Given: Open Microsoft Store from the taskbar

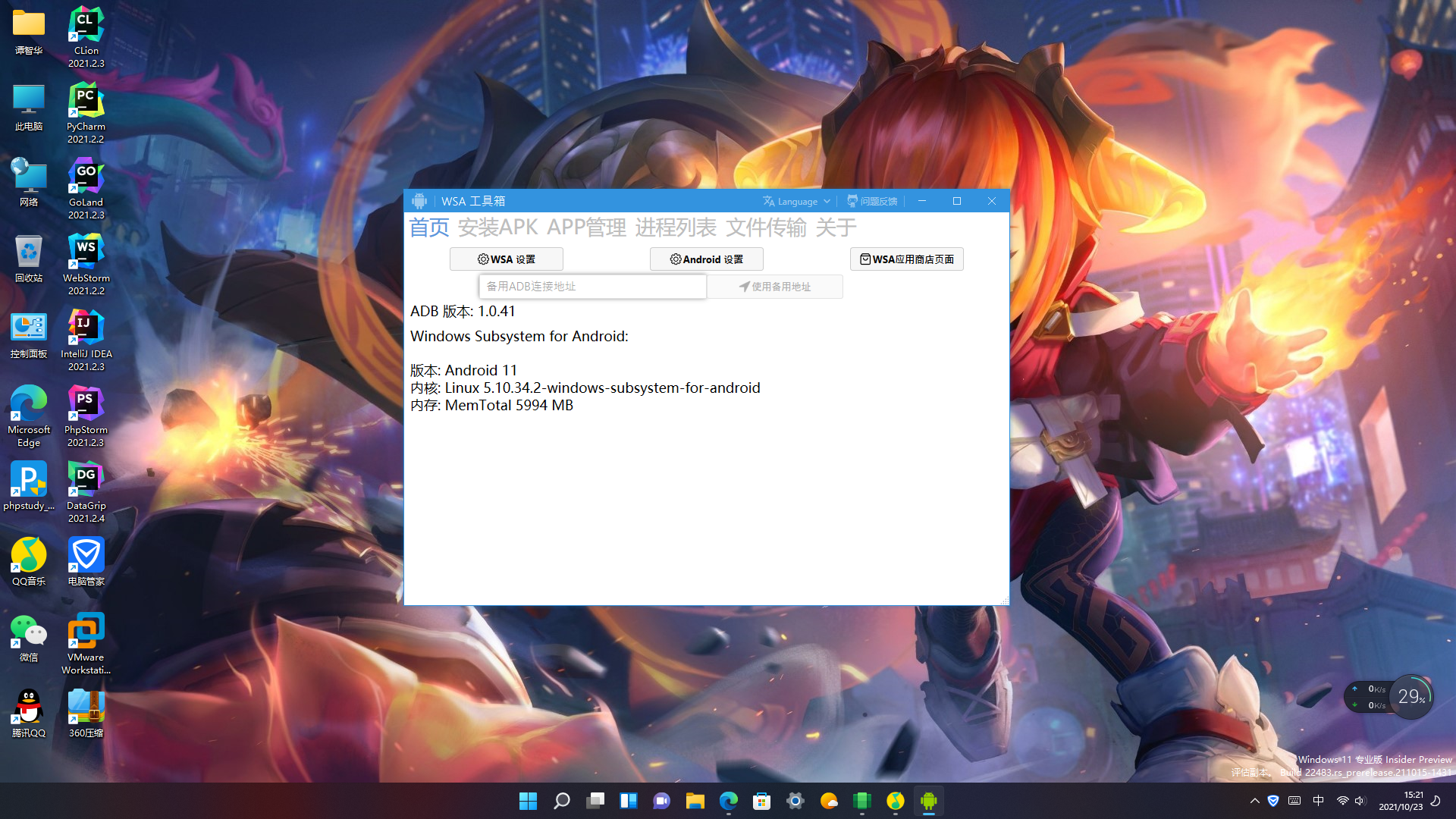Looking at the screenshot, I should 761,801.
